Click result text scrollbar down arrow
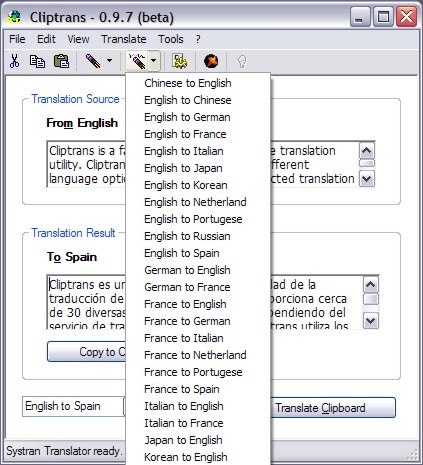 [371, 321]
